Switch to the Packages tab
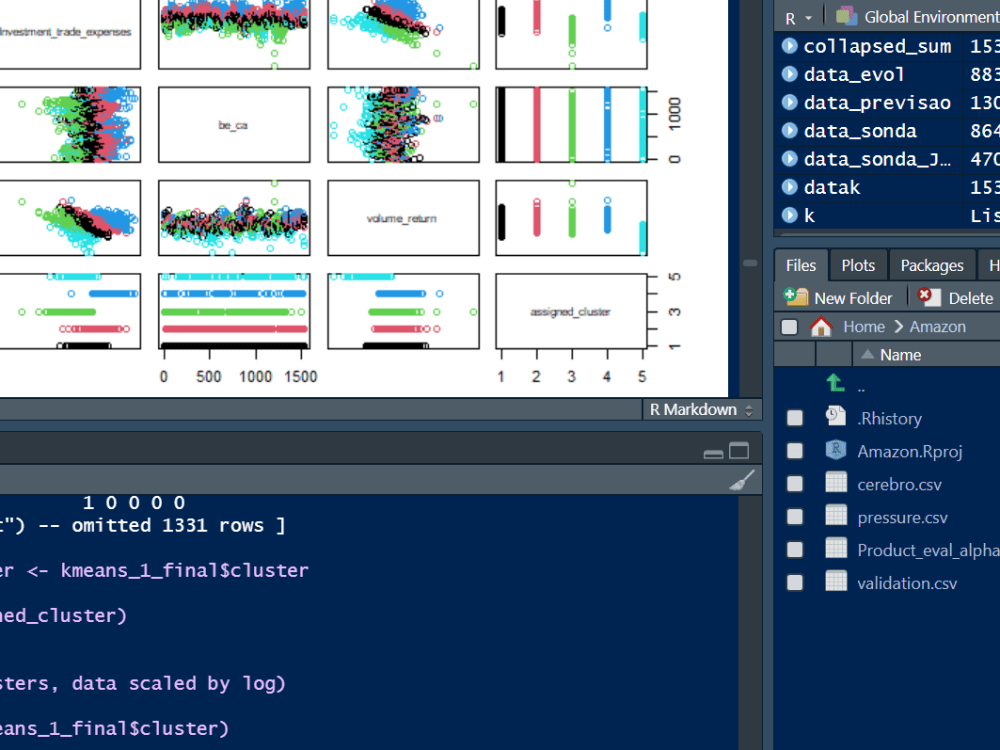1000x750 pixels. pyautogui.click(x=931, y=264)
